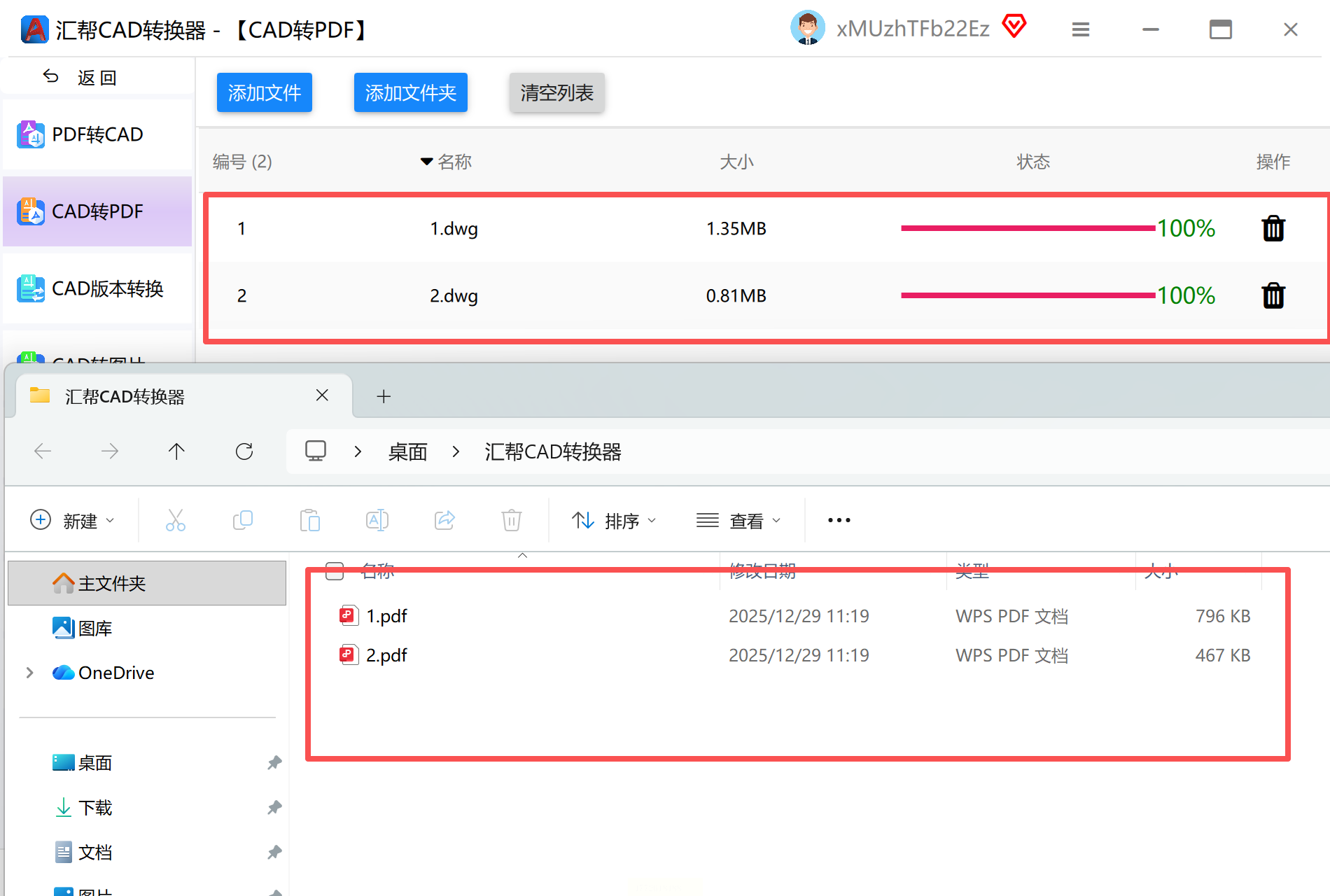Click the 1.dwg file name in converter list

(454, 229)
